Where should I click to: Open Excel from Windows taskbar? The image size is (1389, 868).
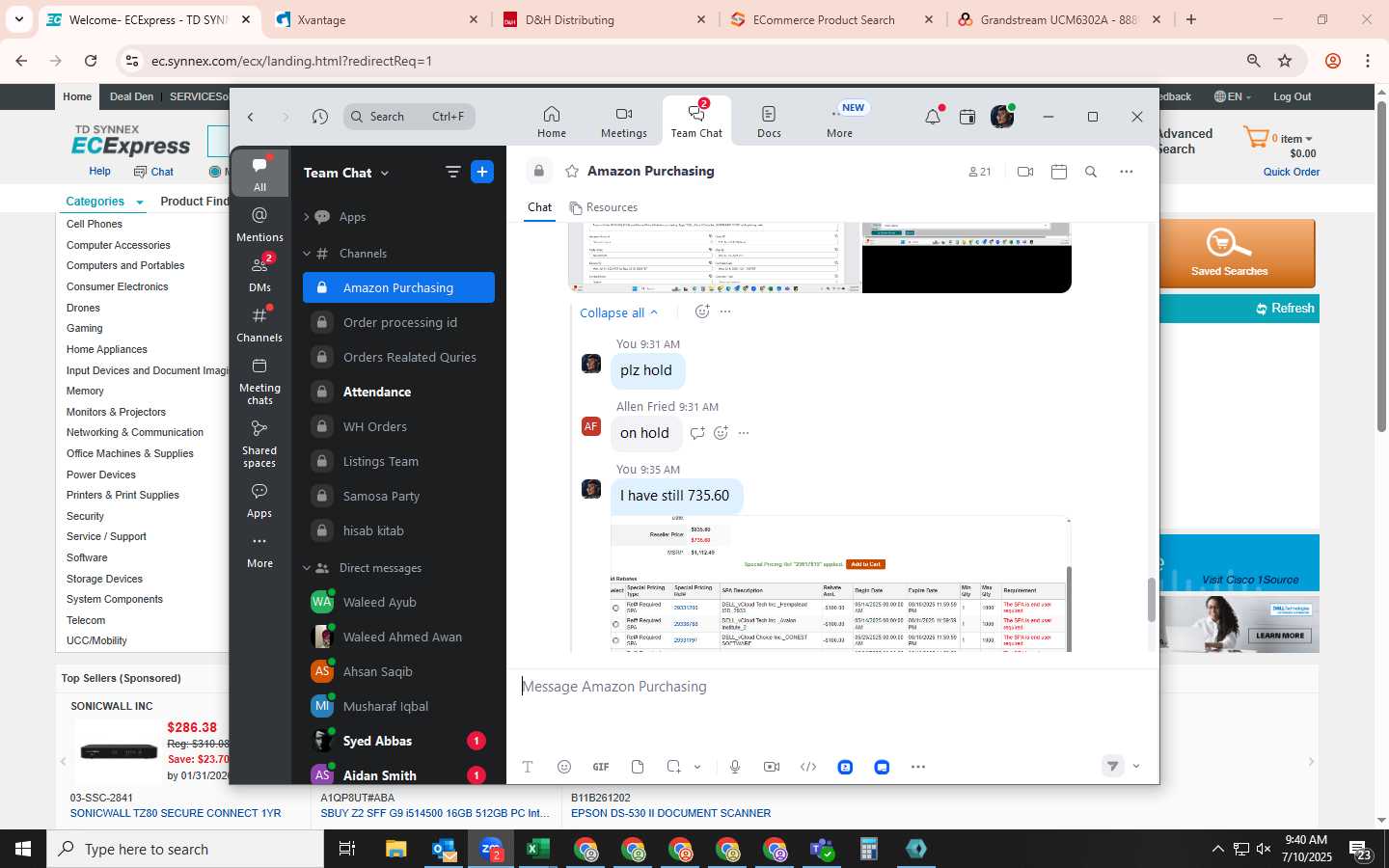pos(537,849)
